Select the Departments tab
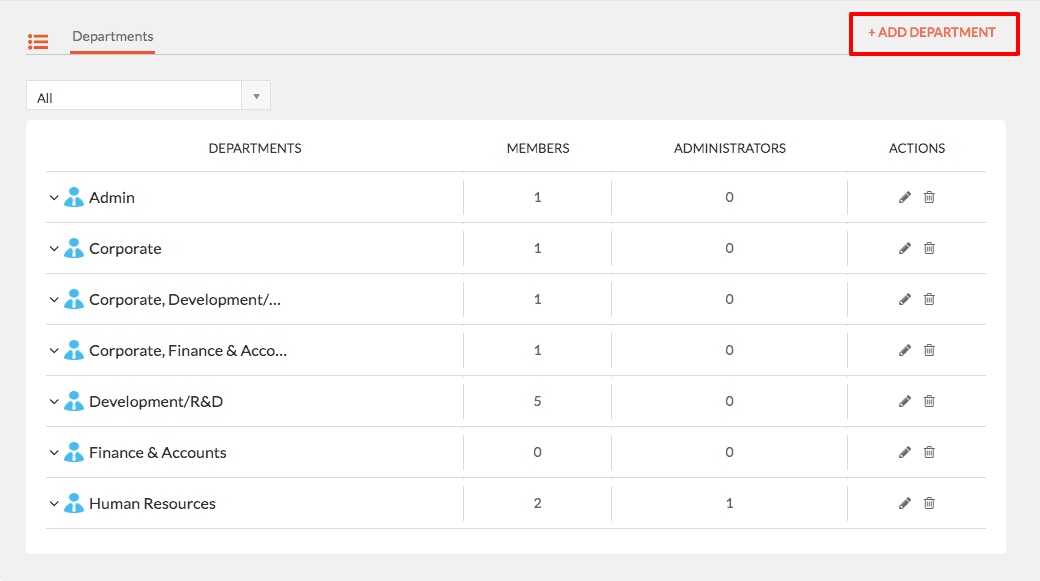 113,36
